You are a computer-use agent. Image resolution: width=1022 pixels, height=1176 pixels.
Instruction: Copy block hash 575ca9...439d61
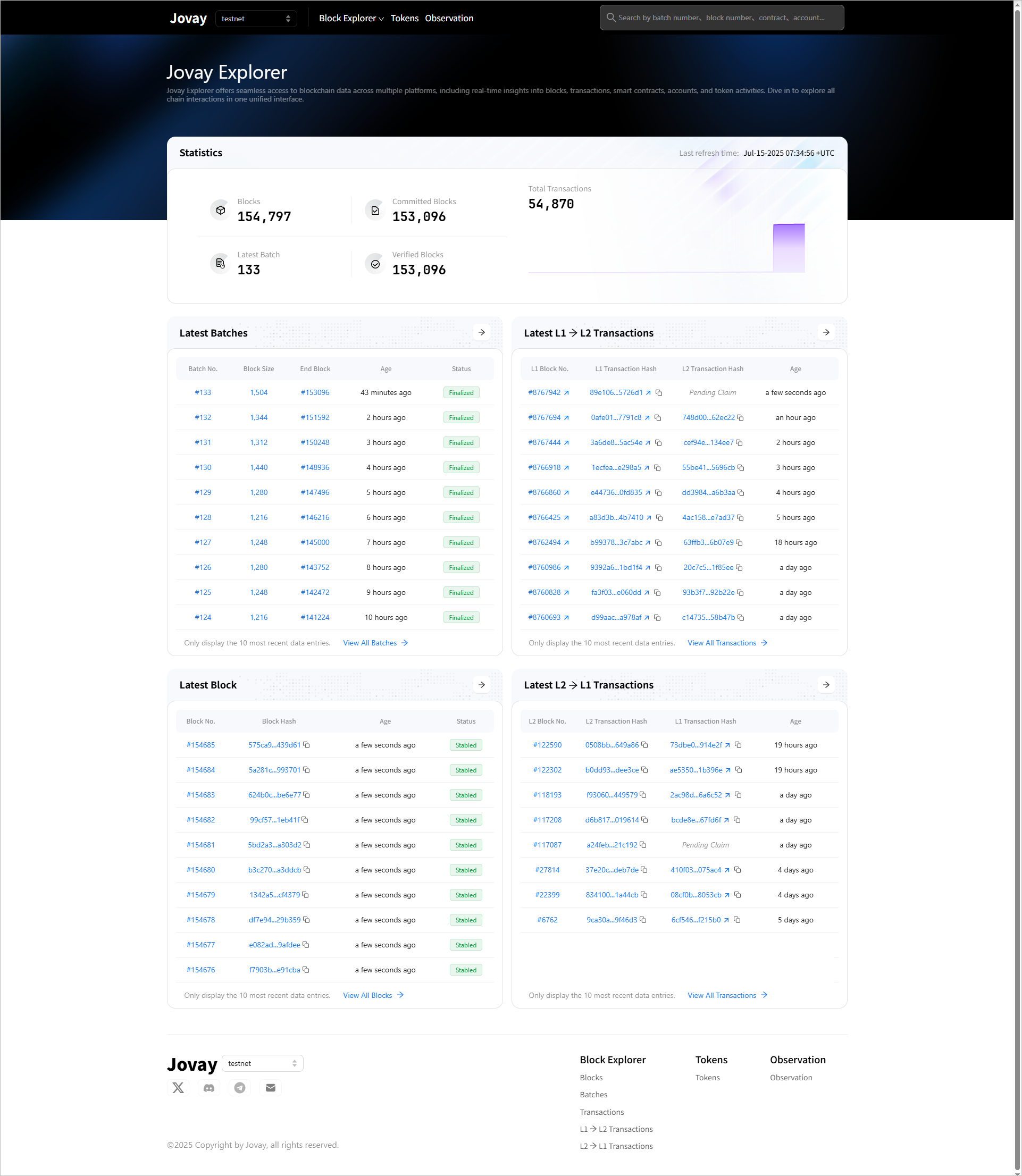(306, 745)
